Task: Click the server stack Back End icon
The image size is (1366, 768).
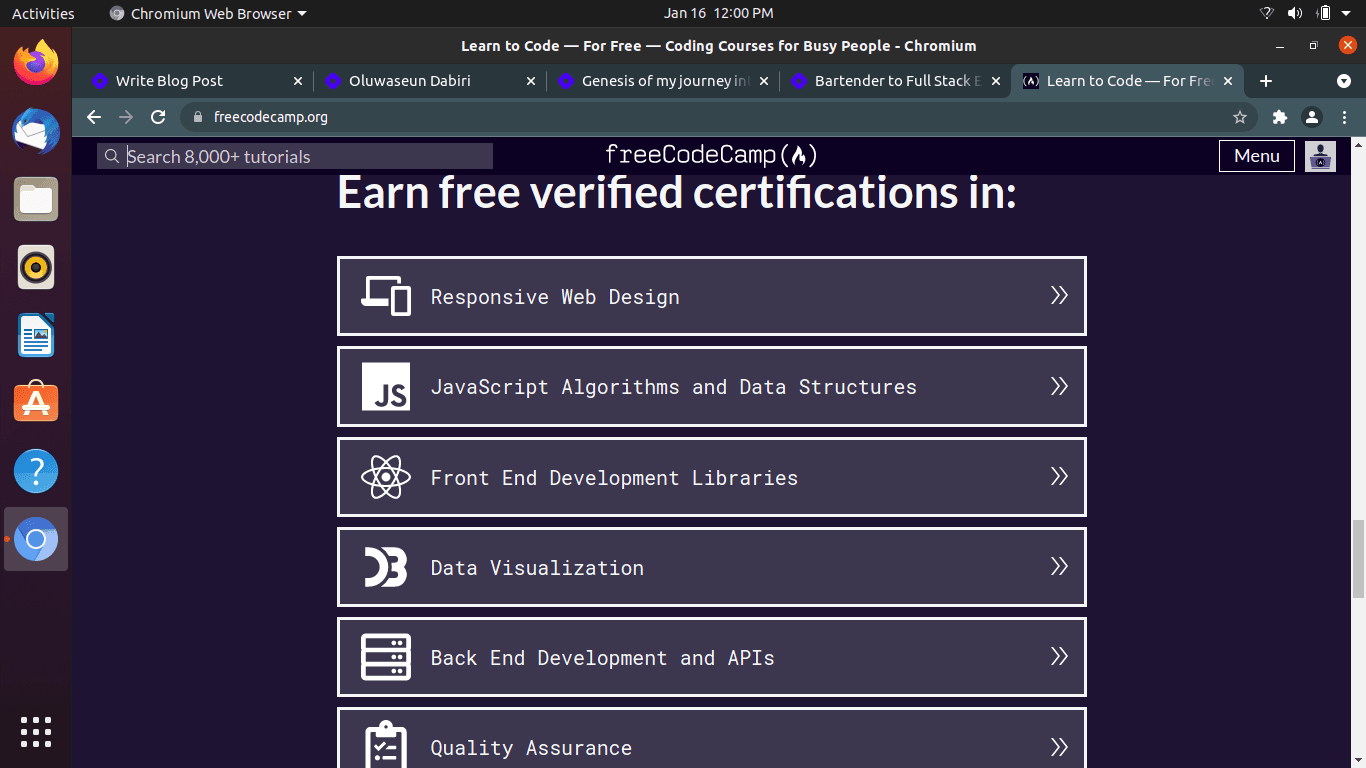Action: (386, 657)
